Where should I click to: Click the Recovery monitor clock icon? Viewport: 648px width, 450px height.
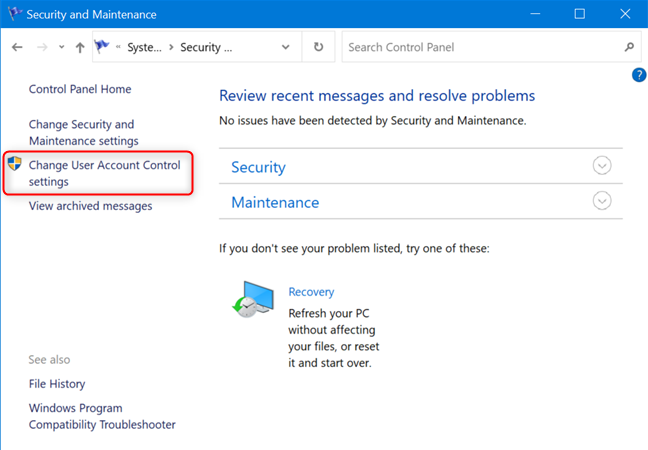[x=253, y=300]
